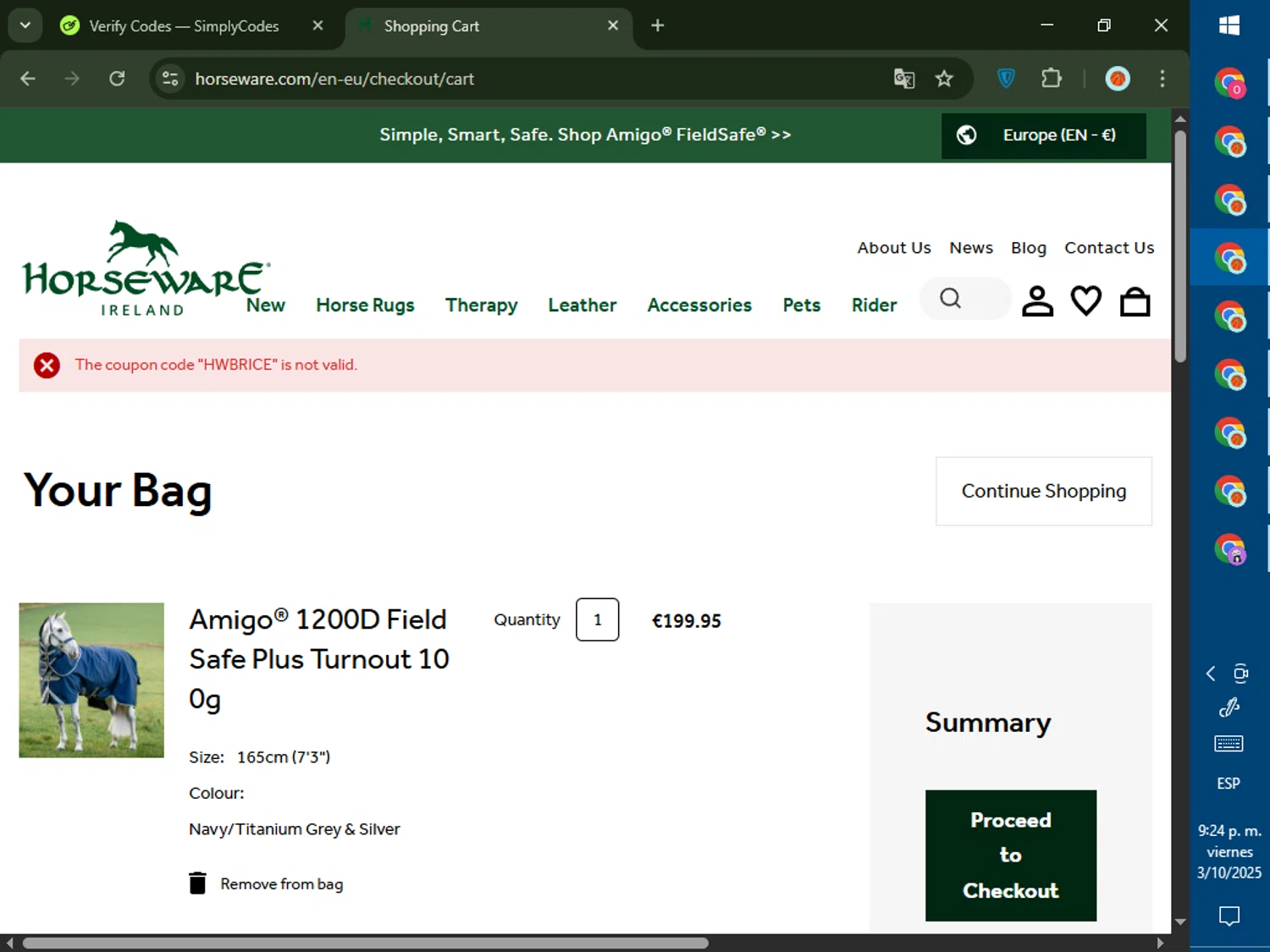Open the Blog link

1029,248
